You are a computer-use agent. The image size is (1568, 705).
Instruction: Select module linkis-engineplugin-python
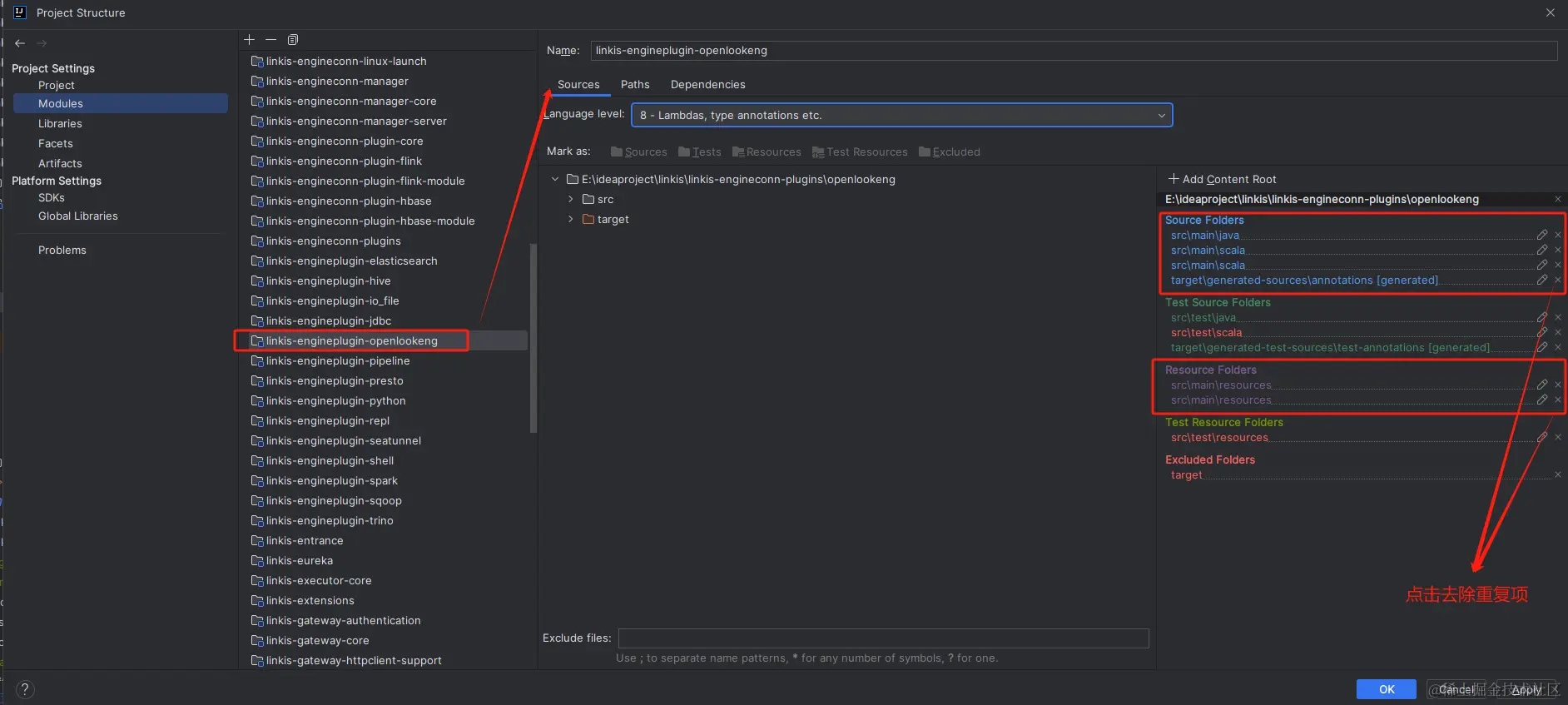[336, 400]
